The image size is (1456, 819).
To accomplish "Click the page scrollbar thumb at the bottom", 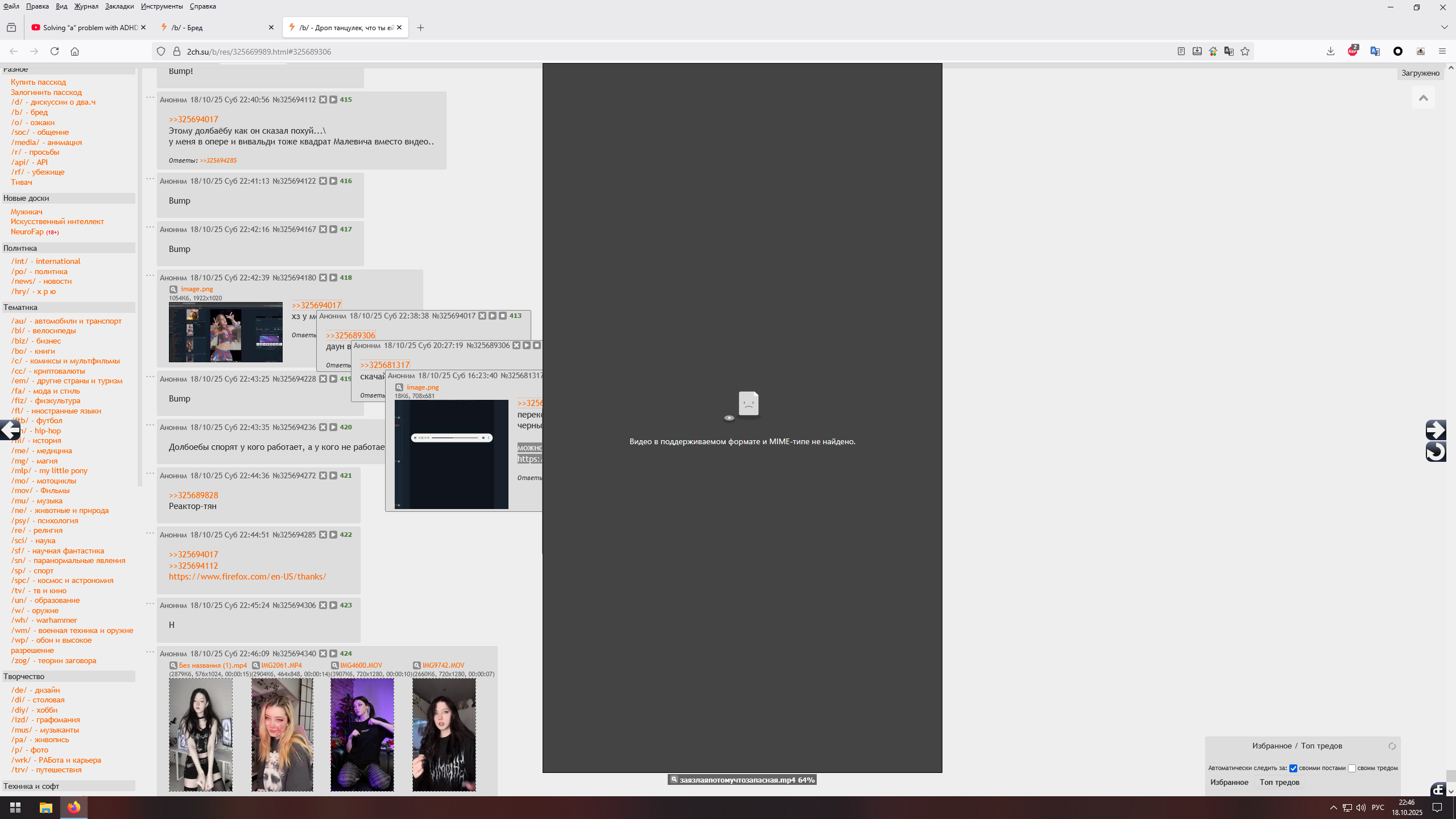I will [1451, 776].
